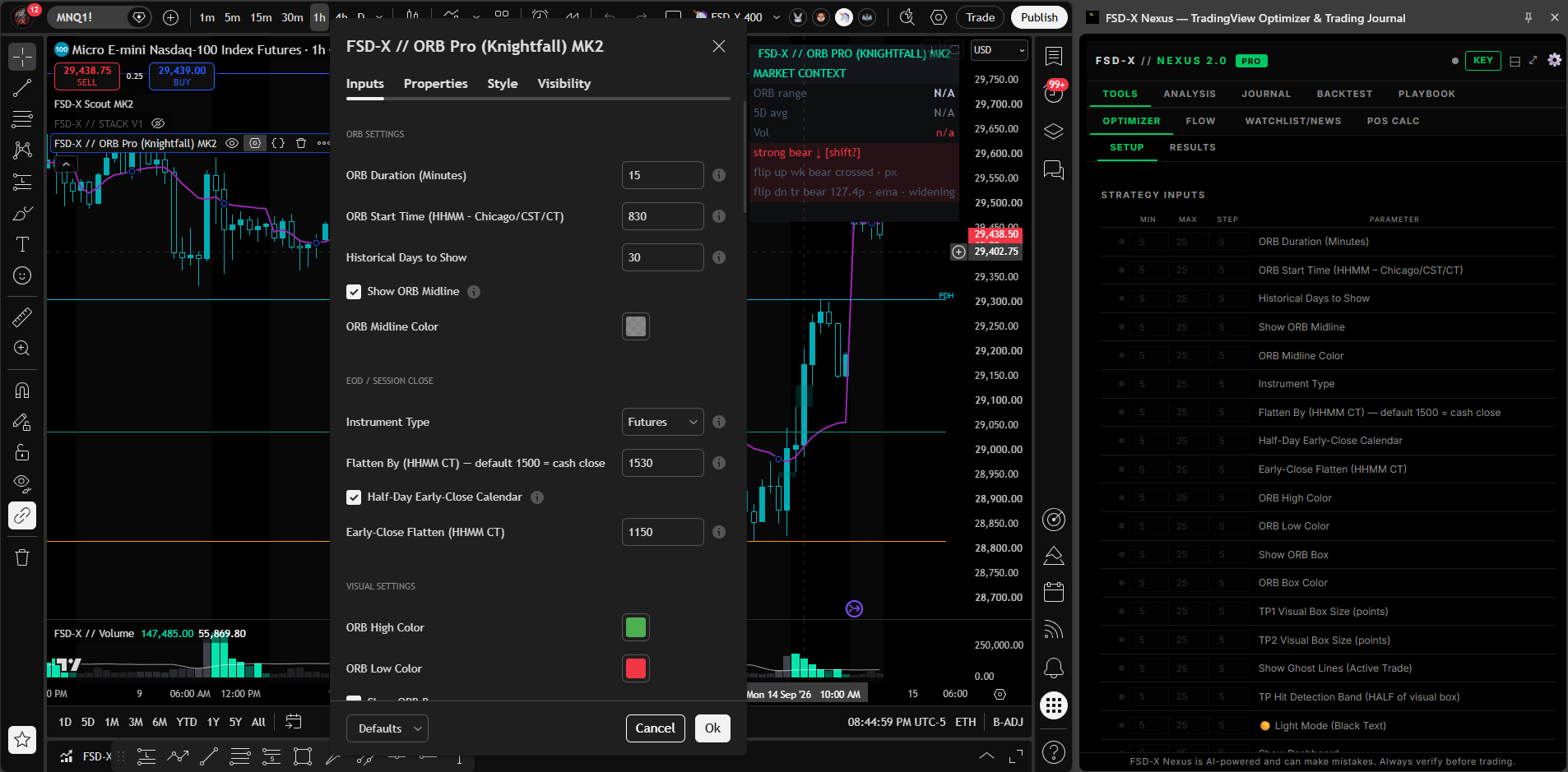Switch to the Style tab

503,84
